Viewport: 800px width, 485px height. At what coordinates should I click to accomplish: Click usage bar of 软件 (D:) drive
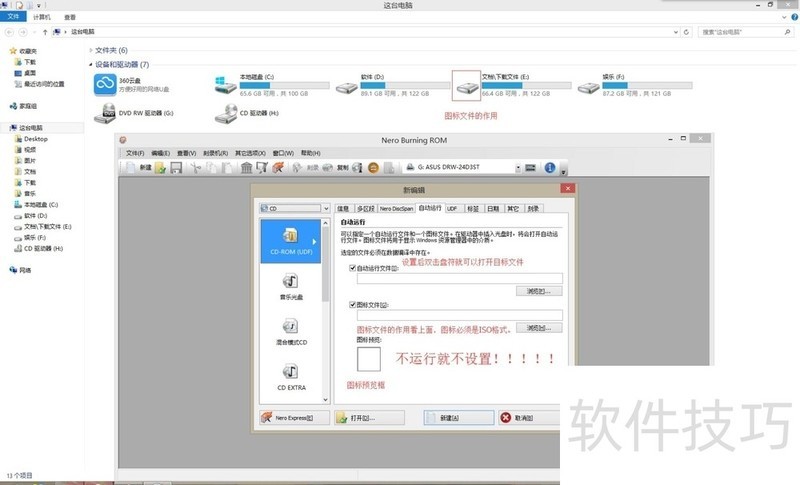[406, 86]
